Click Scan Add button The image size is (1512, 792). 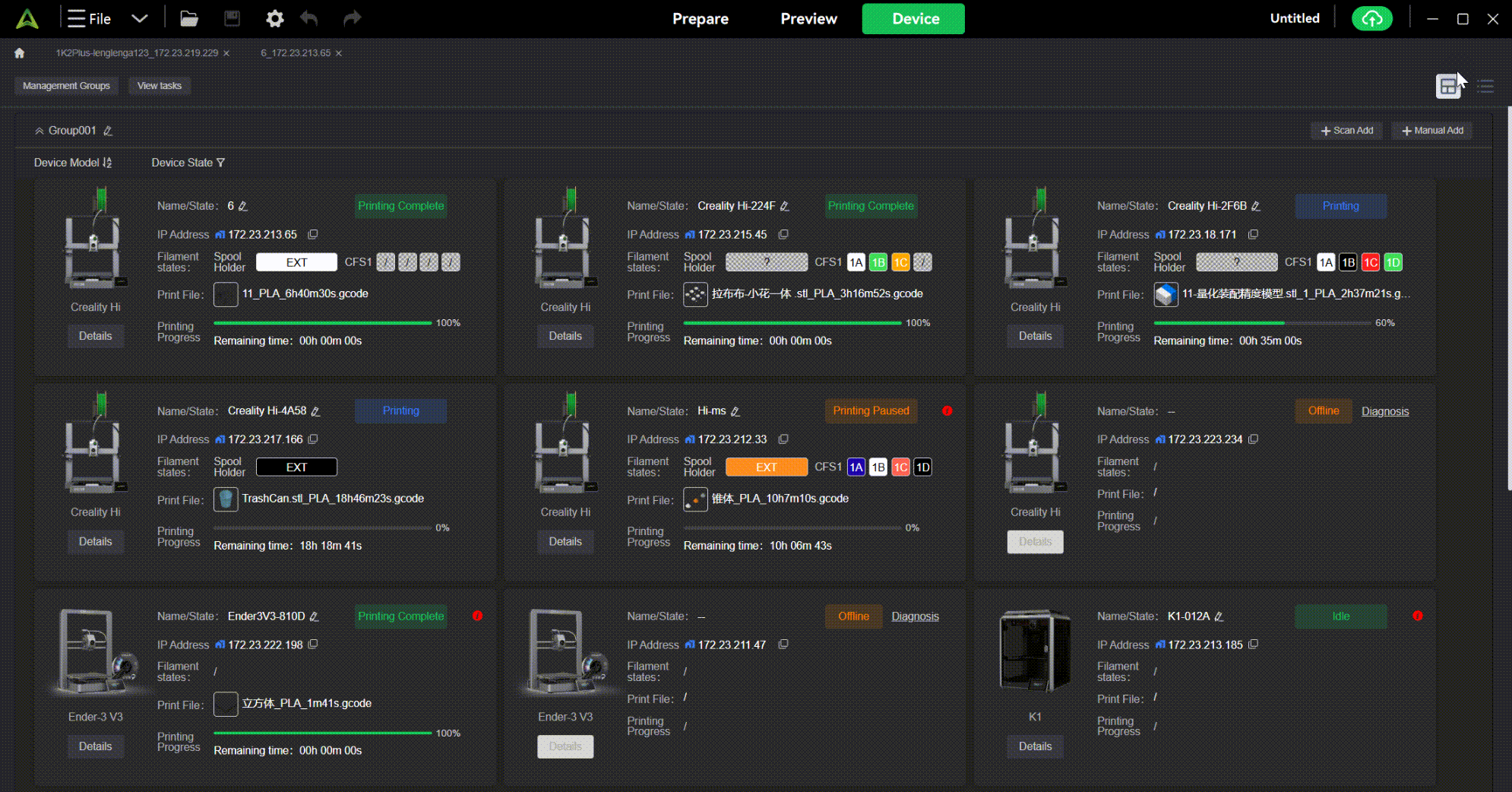pos(1347,131)
